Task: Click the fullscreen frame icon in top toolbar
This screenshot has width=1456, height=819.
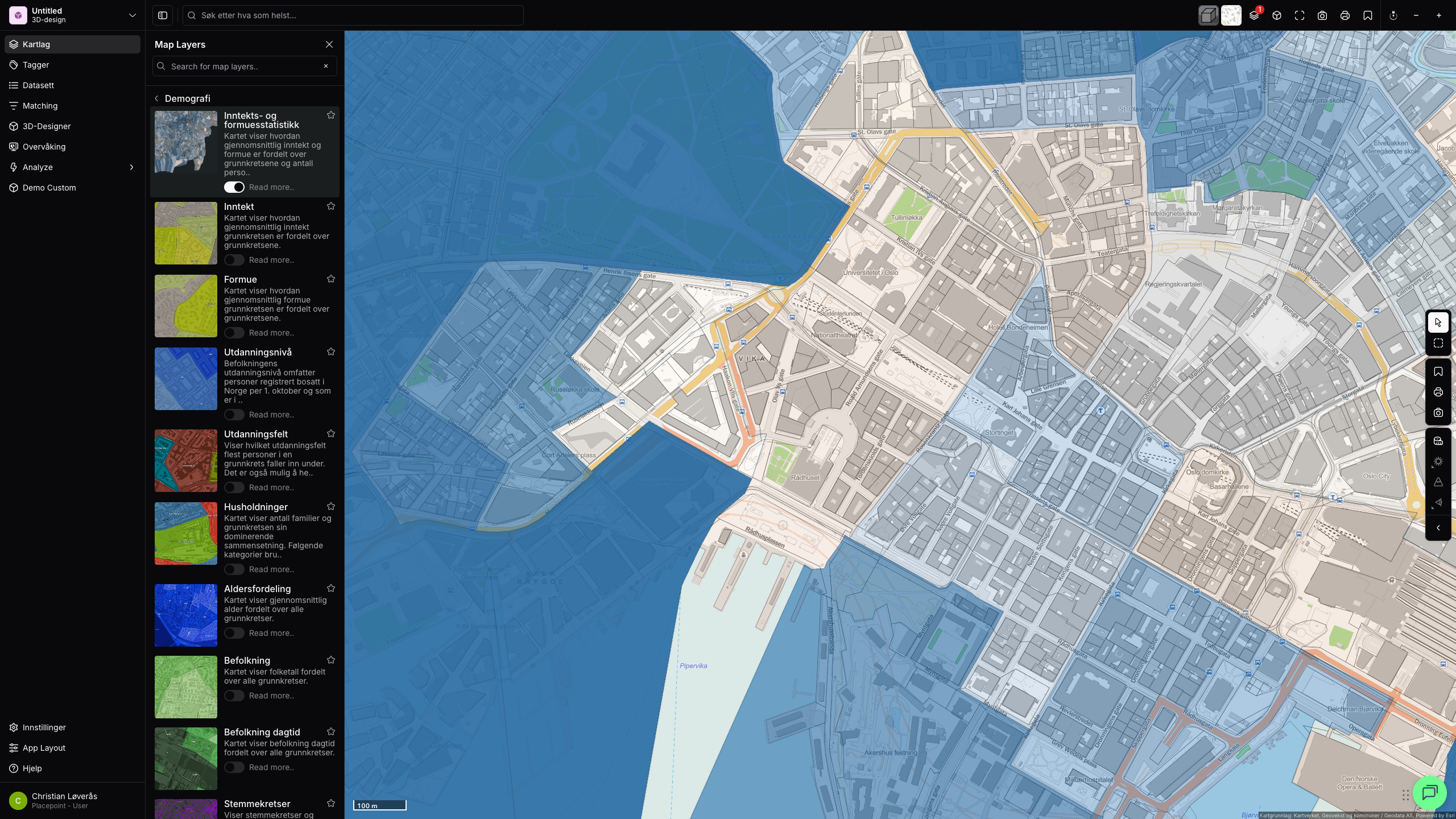Action: pyautogui.click(x=1300, y=15)
